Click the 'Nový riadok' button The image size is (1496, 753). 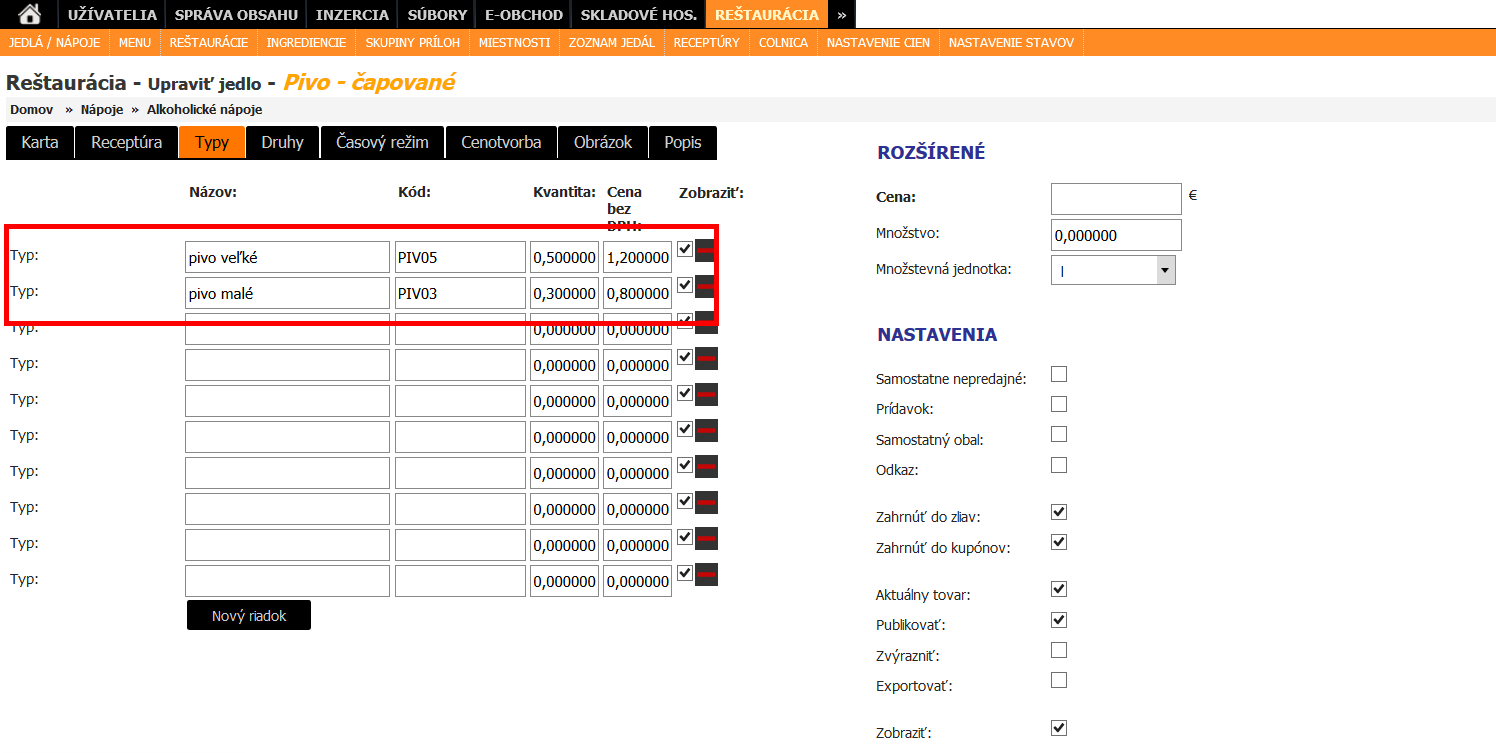click(x=249, y=616)
